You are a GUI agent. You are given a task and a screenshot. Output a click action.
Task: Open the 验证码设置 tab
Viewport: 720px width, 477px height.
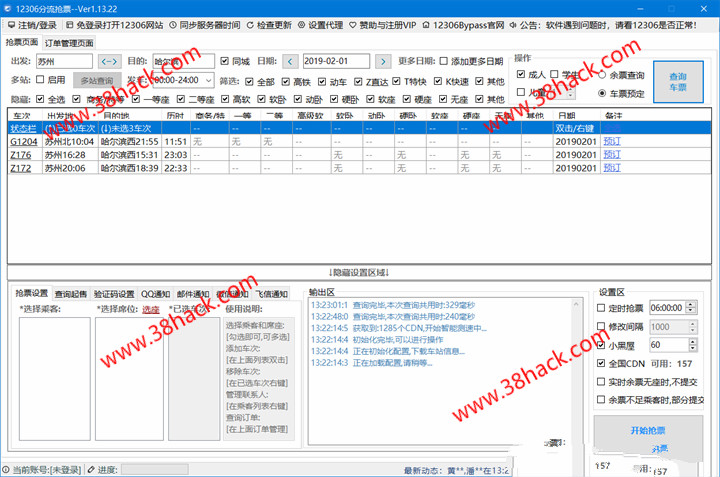coord(114,294)
